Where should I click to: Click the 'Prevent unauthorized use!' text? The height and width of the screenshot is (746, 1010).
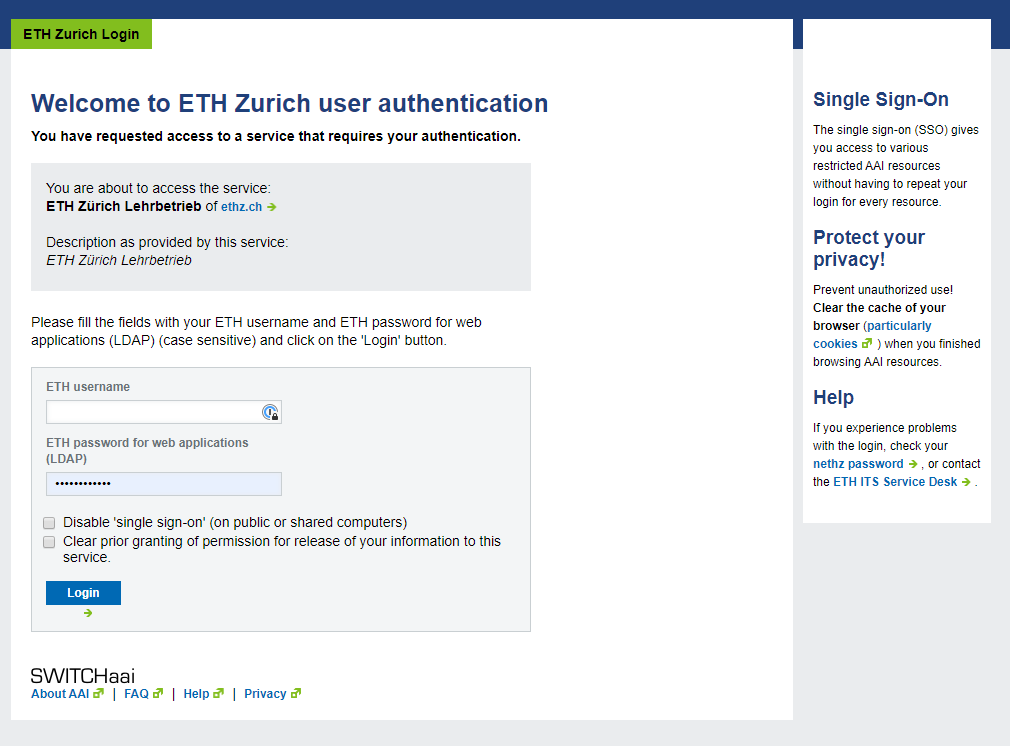pos(882,290)
